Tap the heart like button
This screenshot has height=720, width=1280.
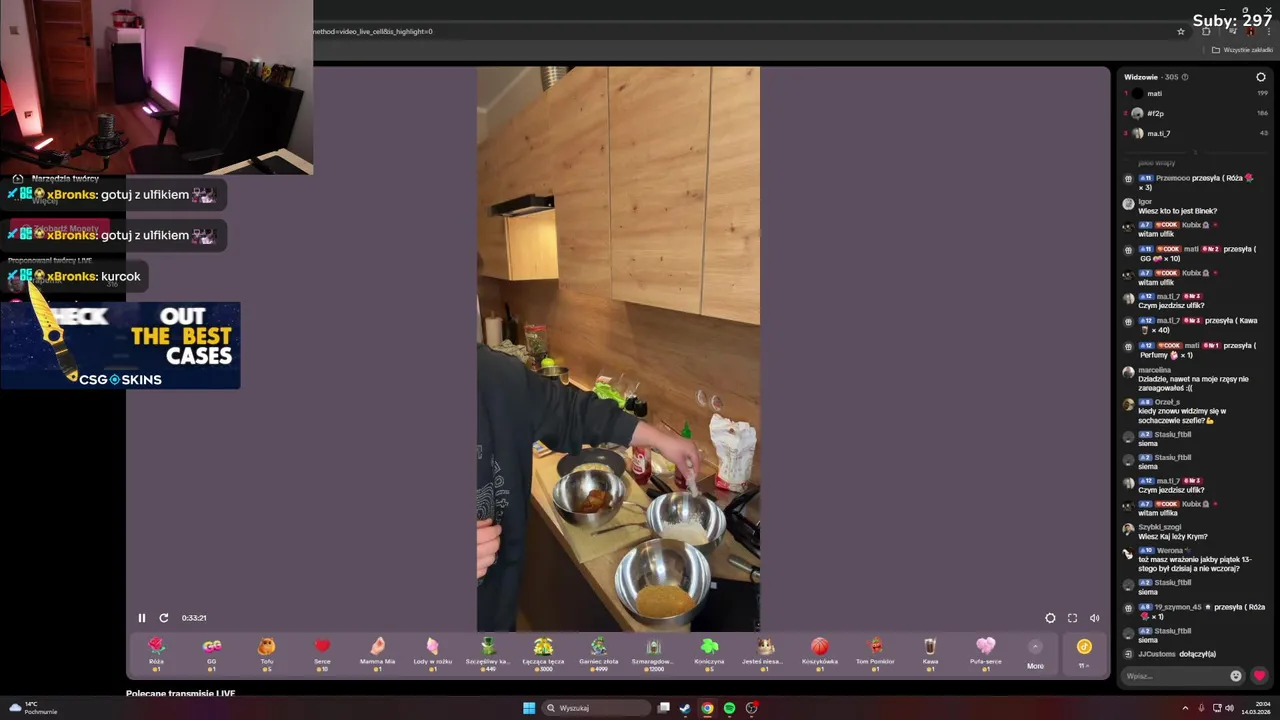pos(1259,676)
